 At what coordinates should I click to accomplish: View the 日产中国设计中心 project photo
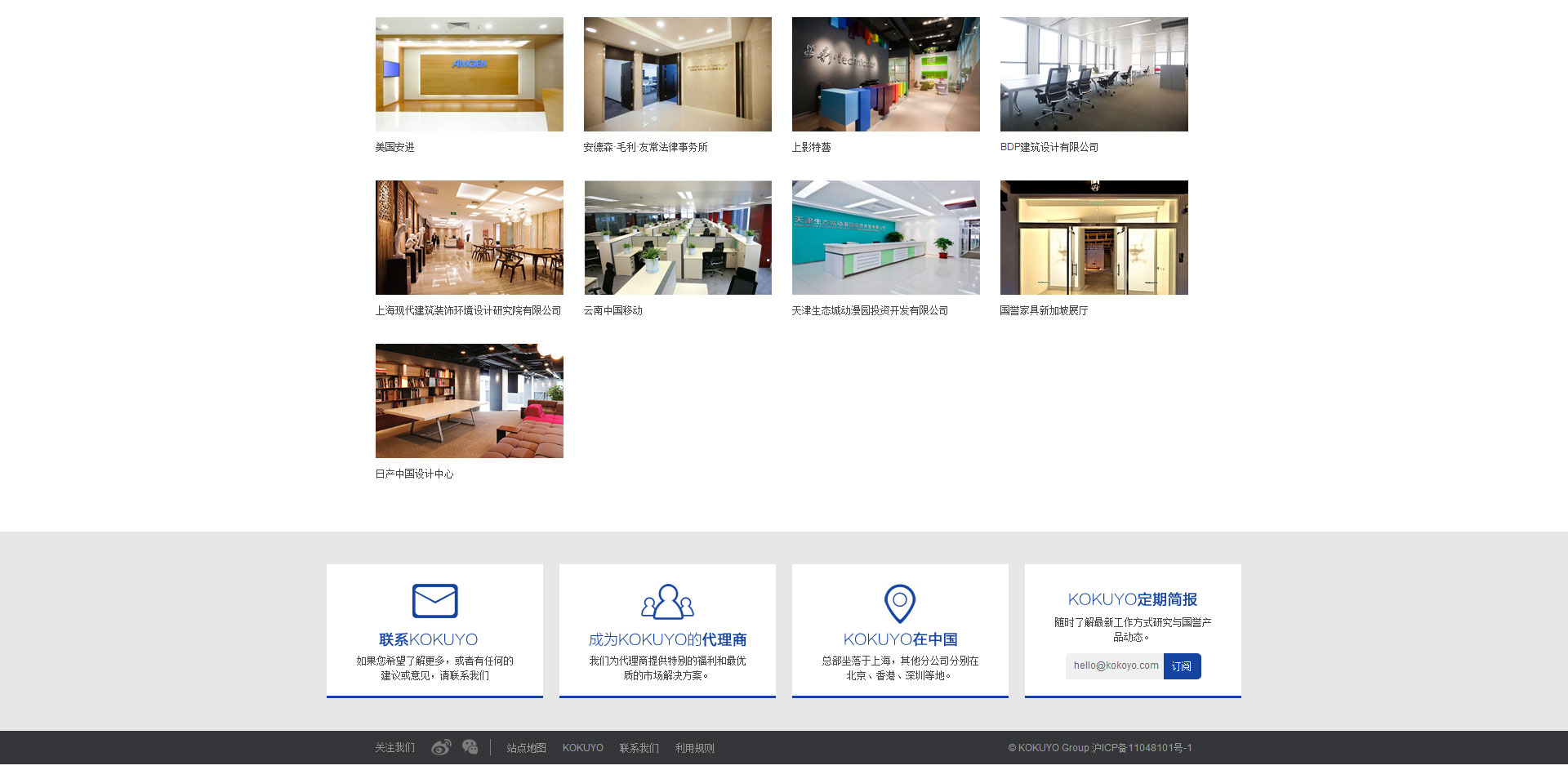click(x=470, y=401)
